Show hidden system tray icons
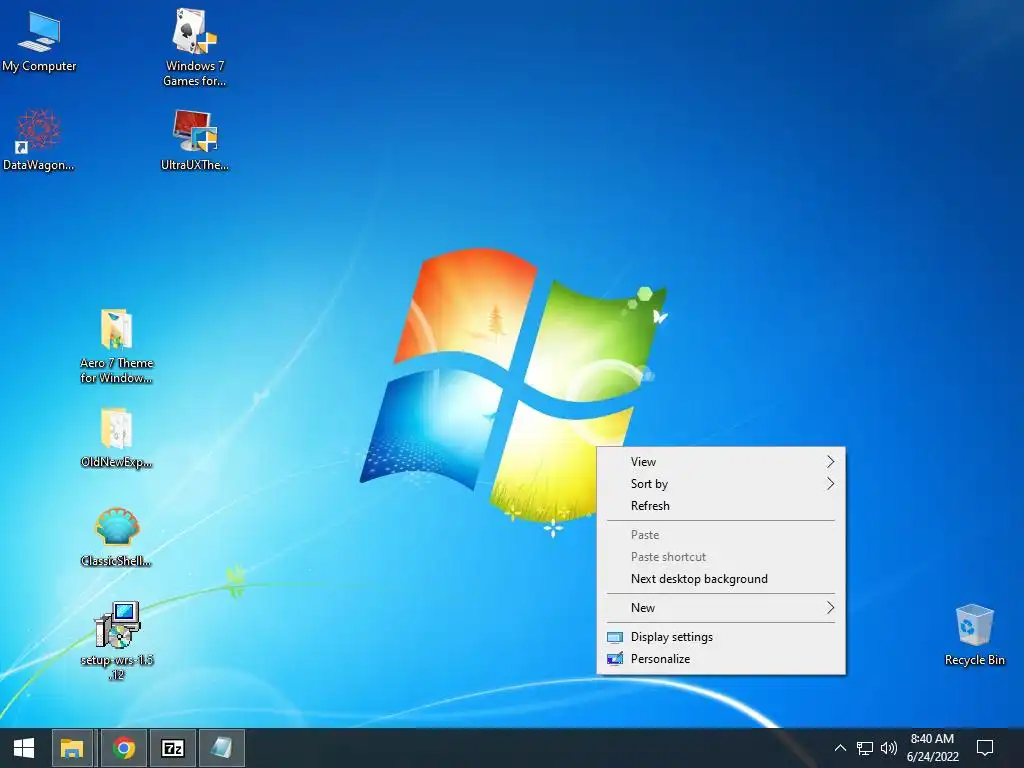The width and height of the screenshot is (1024, 768). click(840, 748)
